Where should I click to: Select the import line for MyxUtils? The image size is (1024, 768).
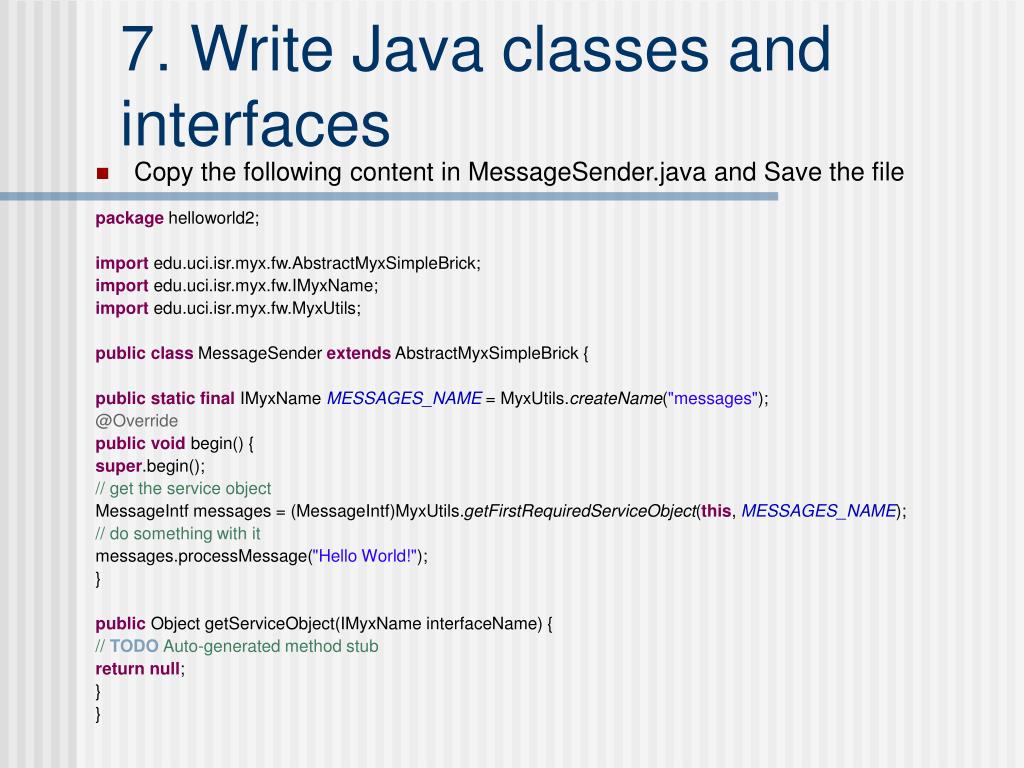pos(228,308)
